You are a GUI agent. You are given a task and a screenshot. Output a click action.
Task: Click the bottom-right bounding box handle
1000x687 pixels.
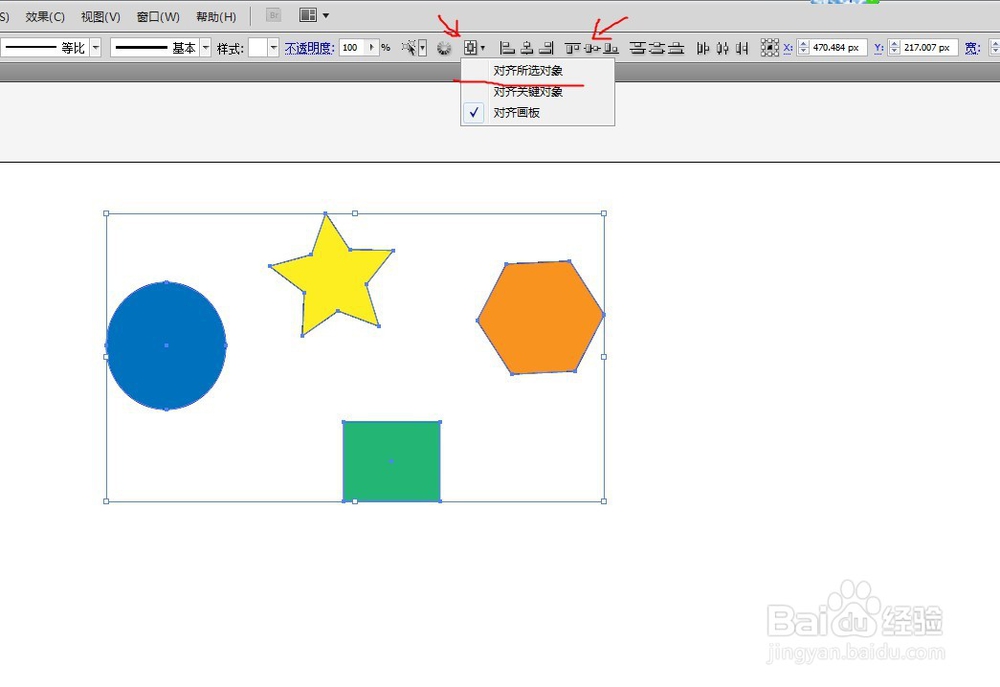604,501
